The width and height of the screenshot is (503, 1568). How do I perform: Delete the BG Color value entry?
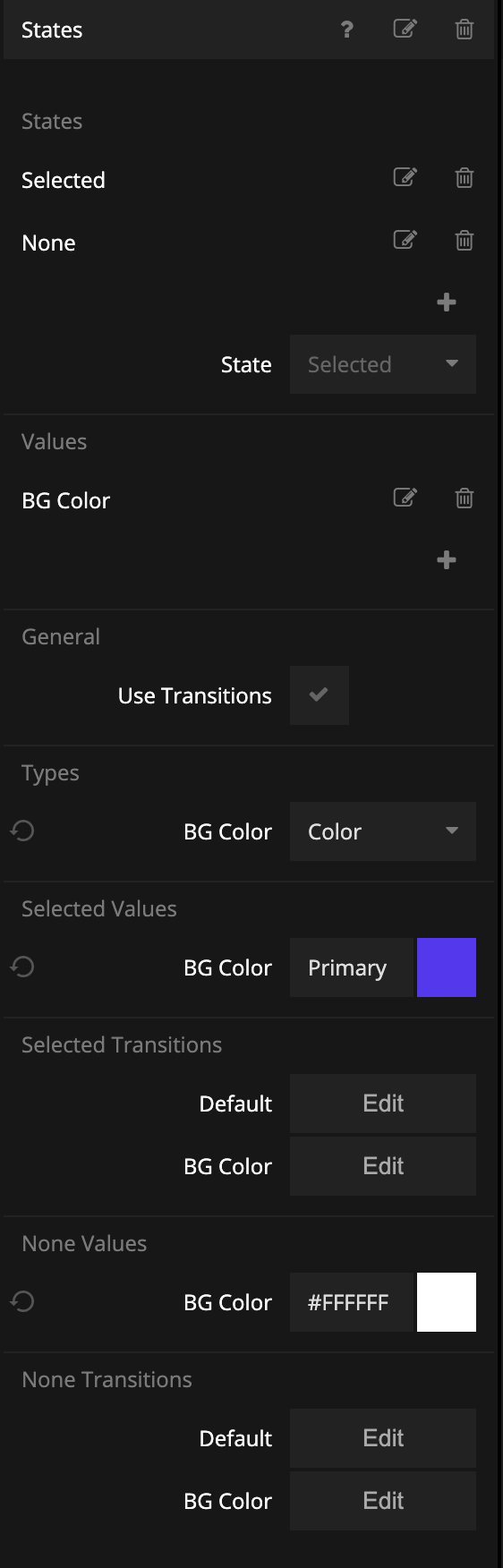465,498
